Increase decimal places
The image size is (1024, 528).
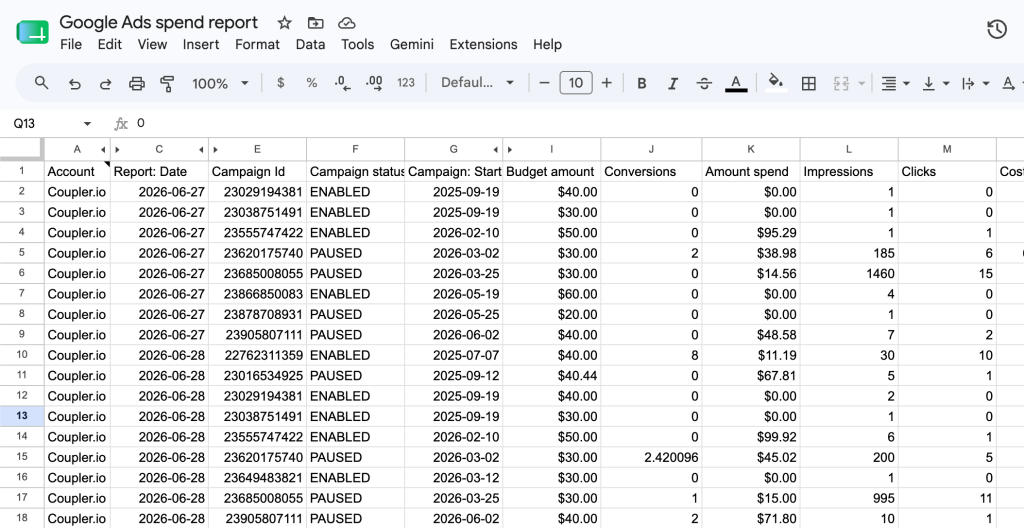pos(374,83)
